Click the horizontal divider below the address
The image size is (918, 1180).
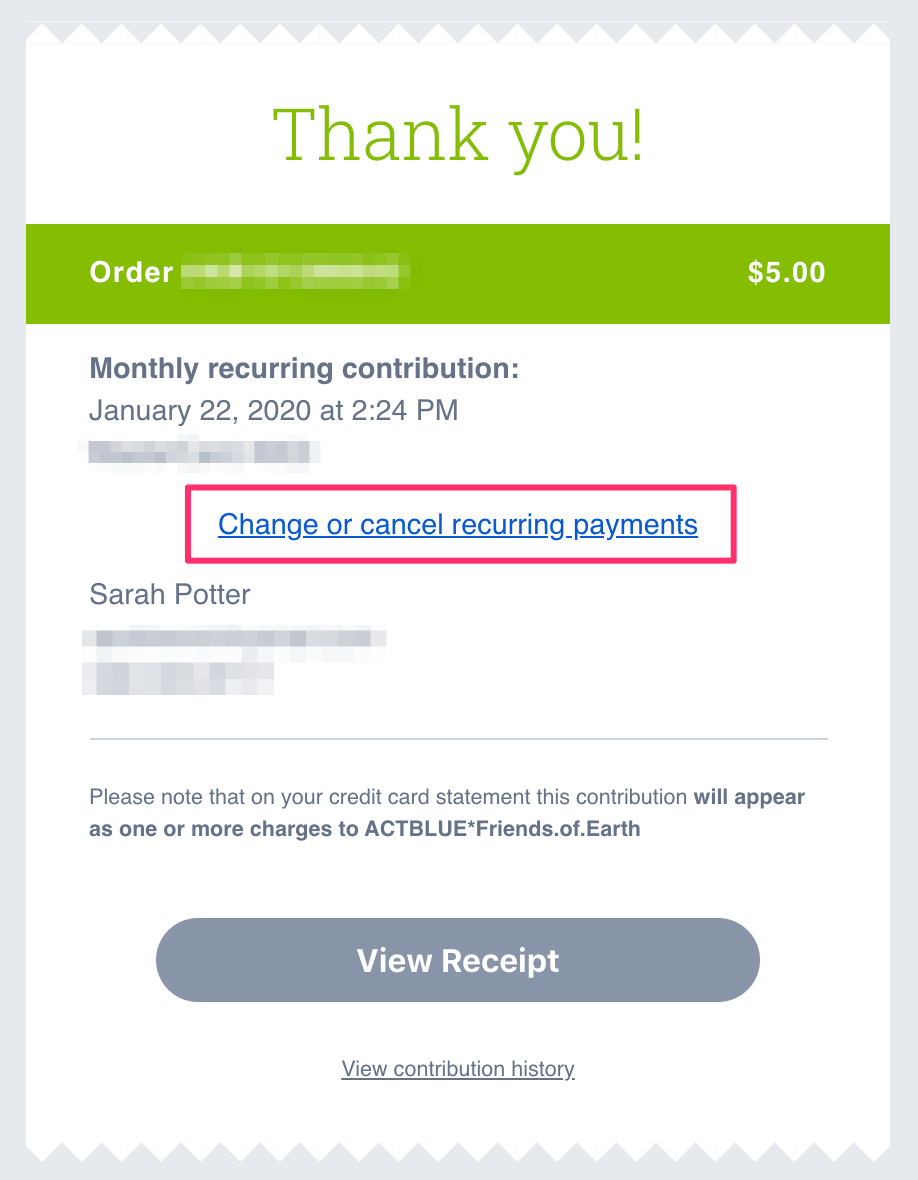pyautogui.click(x=458, y=739)
